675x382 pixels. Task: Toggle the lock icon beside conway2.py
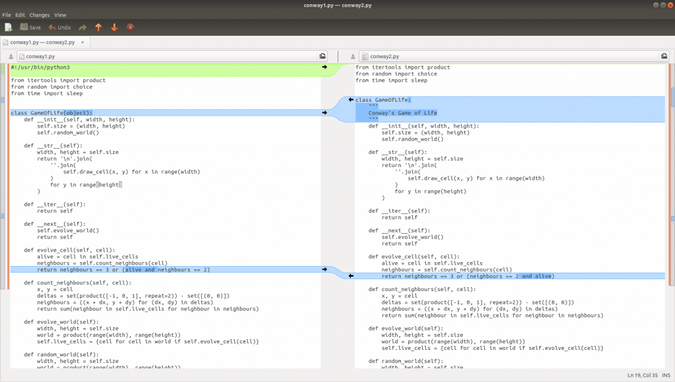[353, 56]
